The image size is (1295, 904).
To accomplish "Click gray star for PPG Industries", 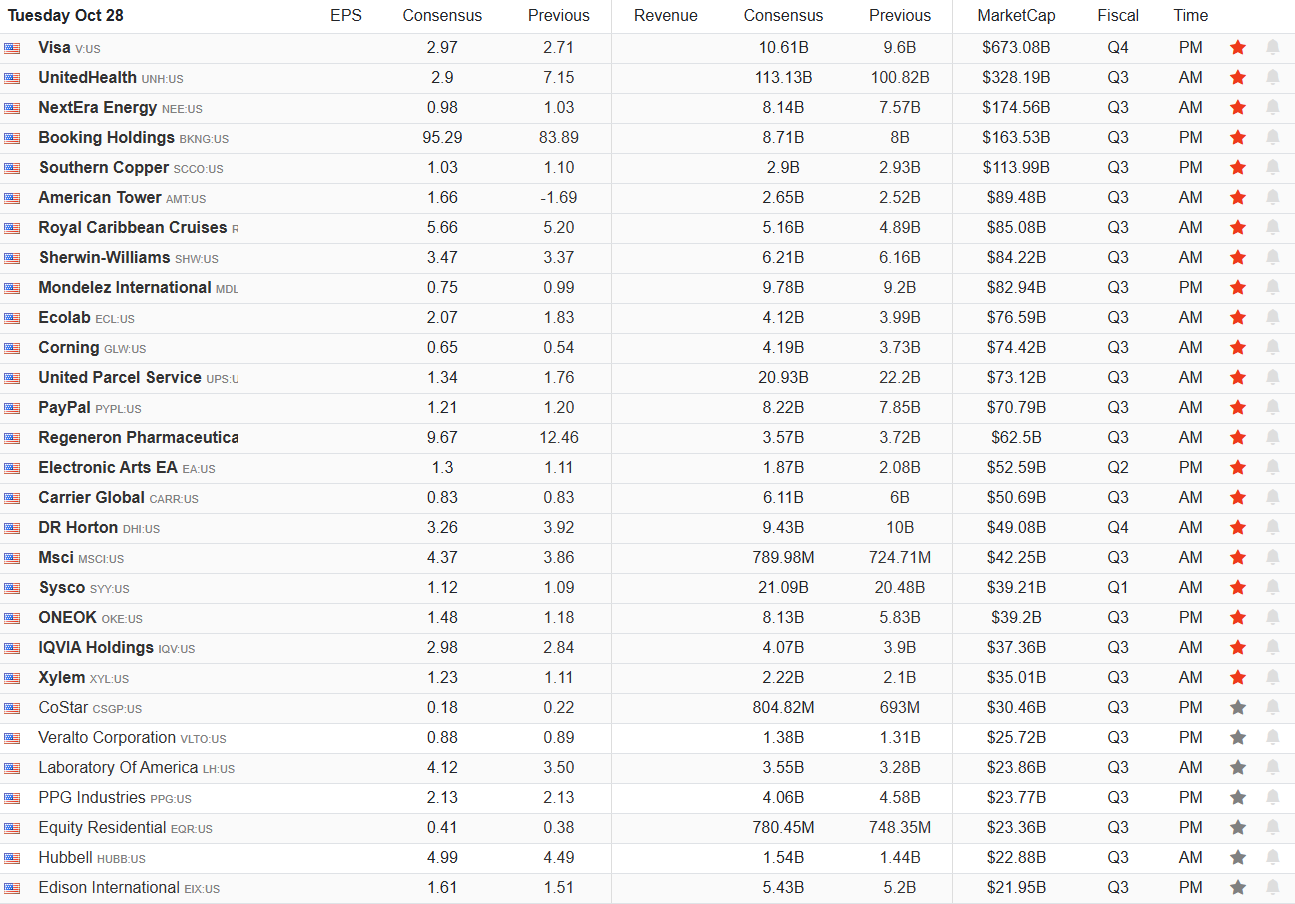I will tap(1238, 797).
